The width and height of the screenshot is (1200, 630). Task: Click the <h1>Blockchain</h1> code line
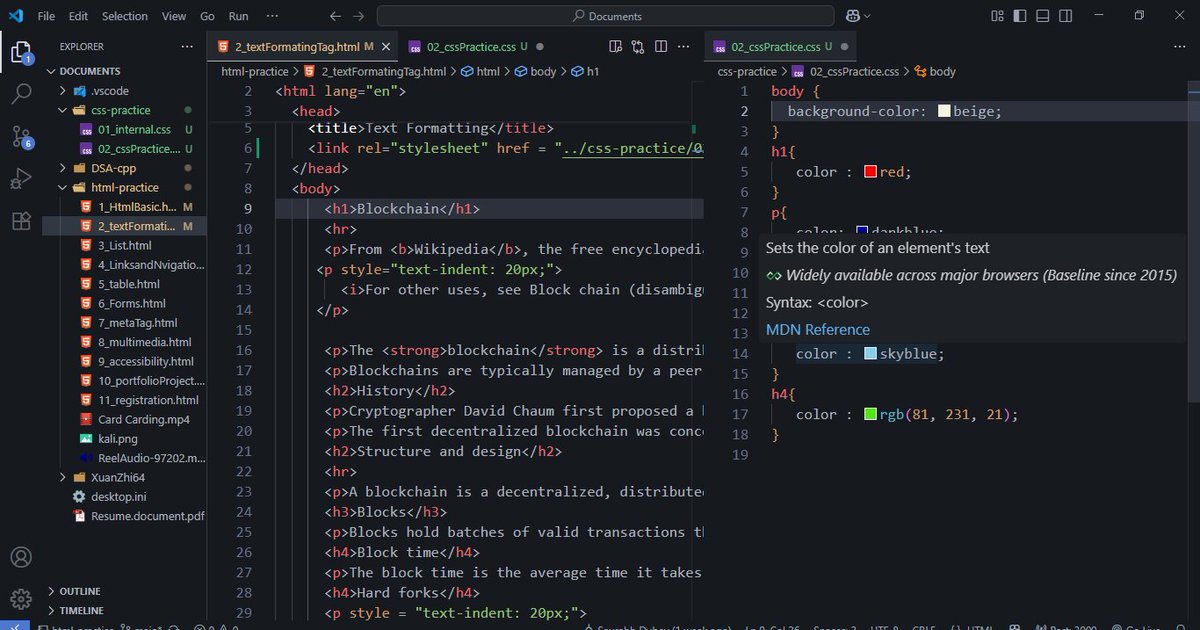pyautogui.click(x=403, y=209)
